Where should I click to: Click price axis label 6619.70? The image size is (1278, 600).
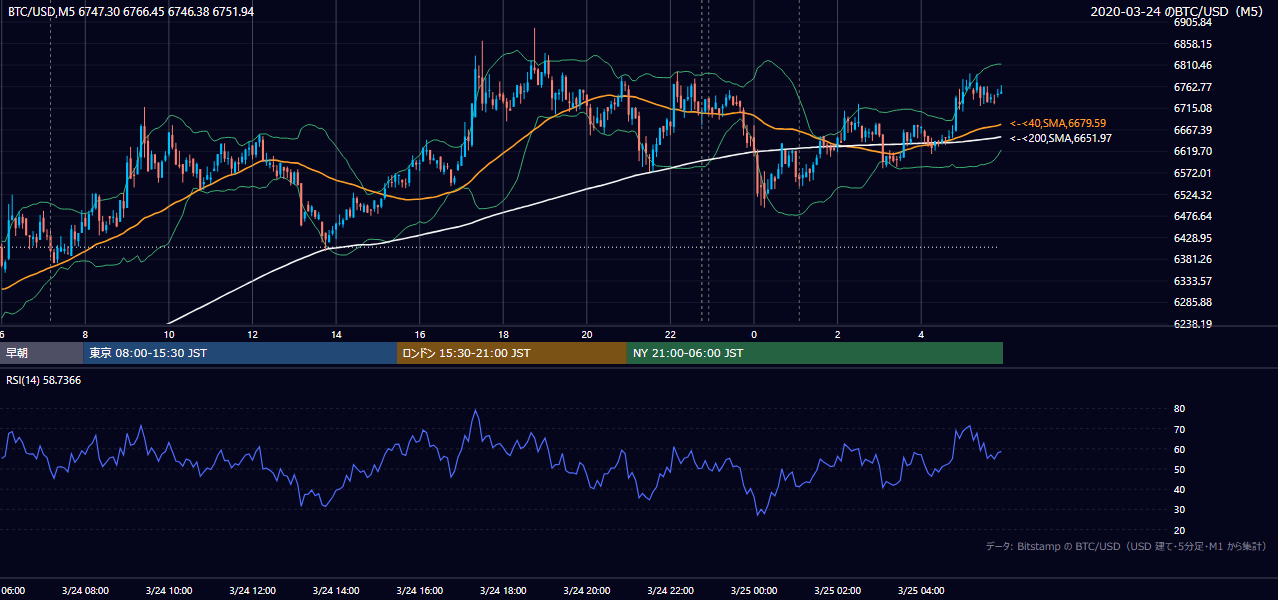(1192, 151)
